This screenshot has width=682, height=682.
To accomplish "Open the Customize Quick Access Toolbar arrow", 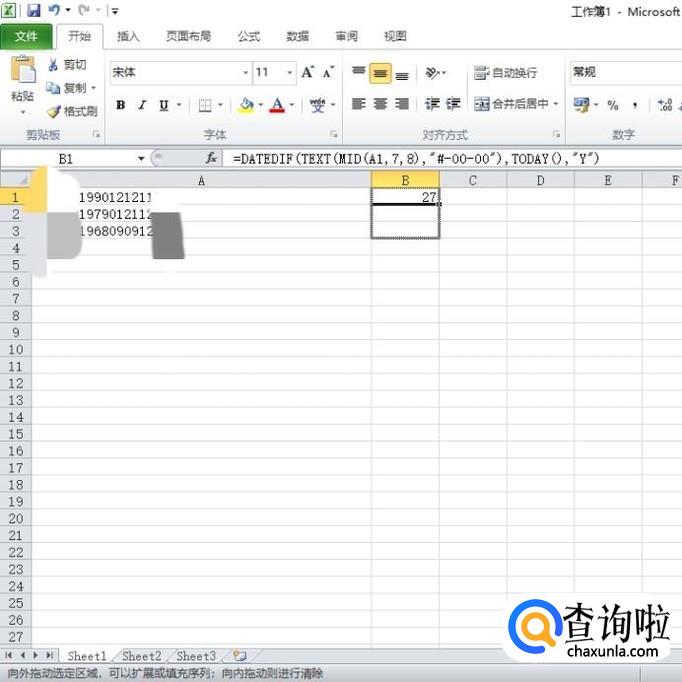I will (114, 11).
